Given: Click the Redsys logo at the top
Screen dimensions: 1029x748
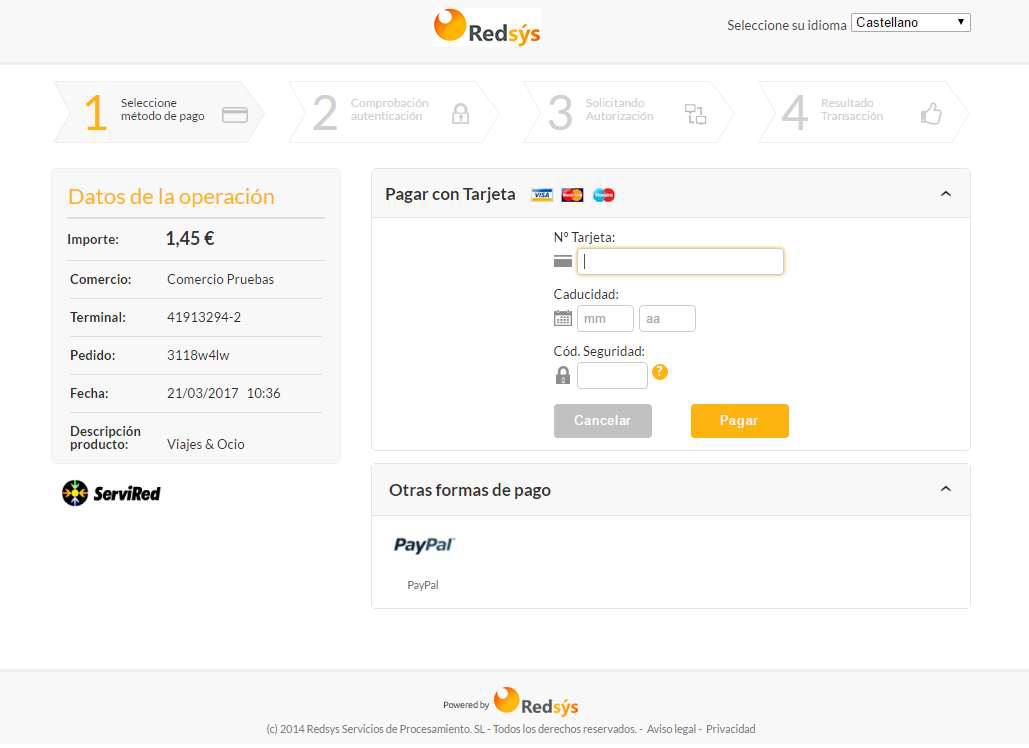Looking at the screenshot, I should [x=486, y=29].
